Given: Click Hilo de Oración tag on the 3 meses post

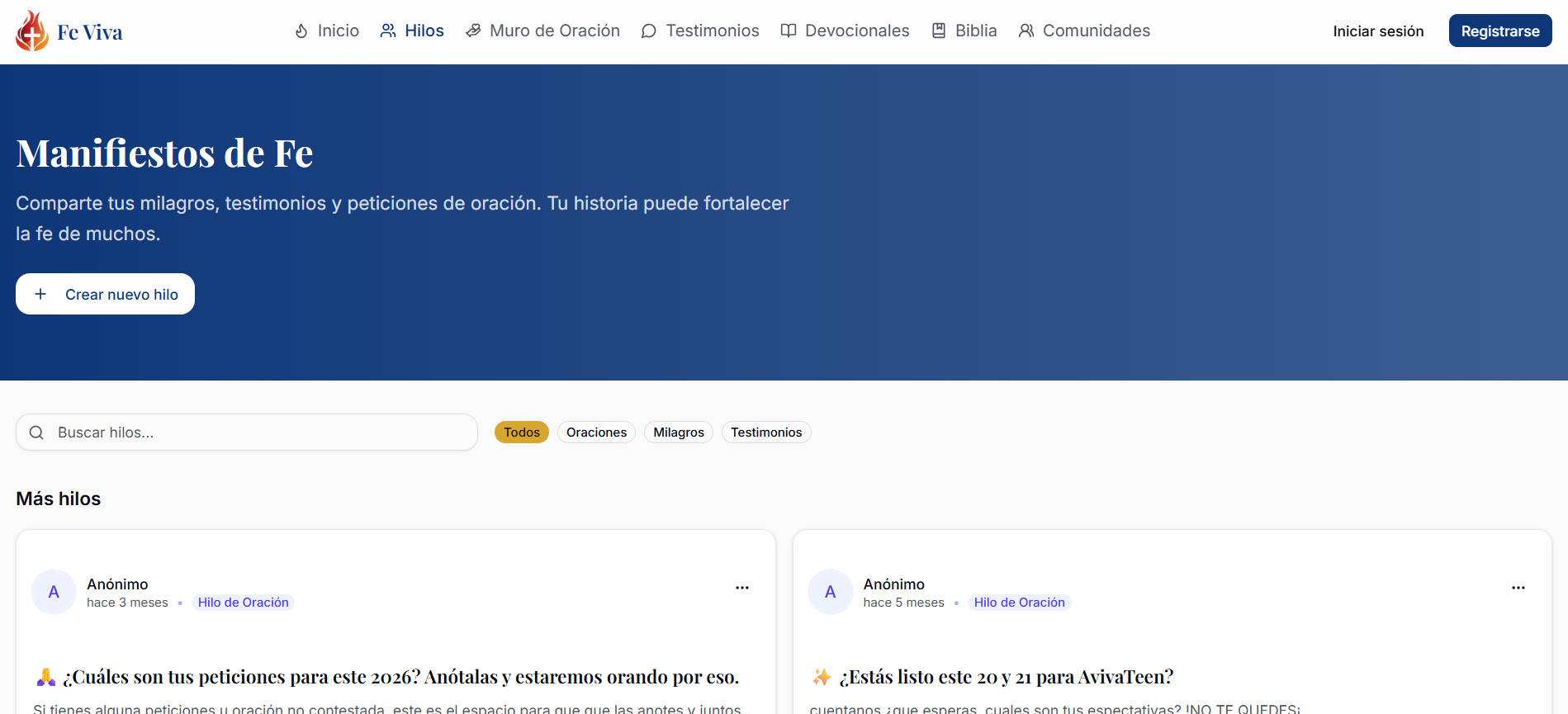Looking at the screenshot, I should tap(243, 603).
